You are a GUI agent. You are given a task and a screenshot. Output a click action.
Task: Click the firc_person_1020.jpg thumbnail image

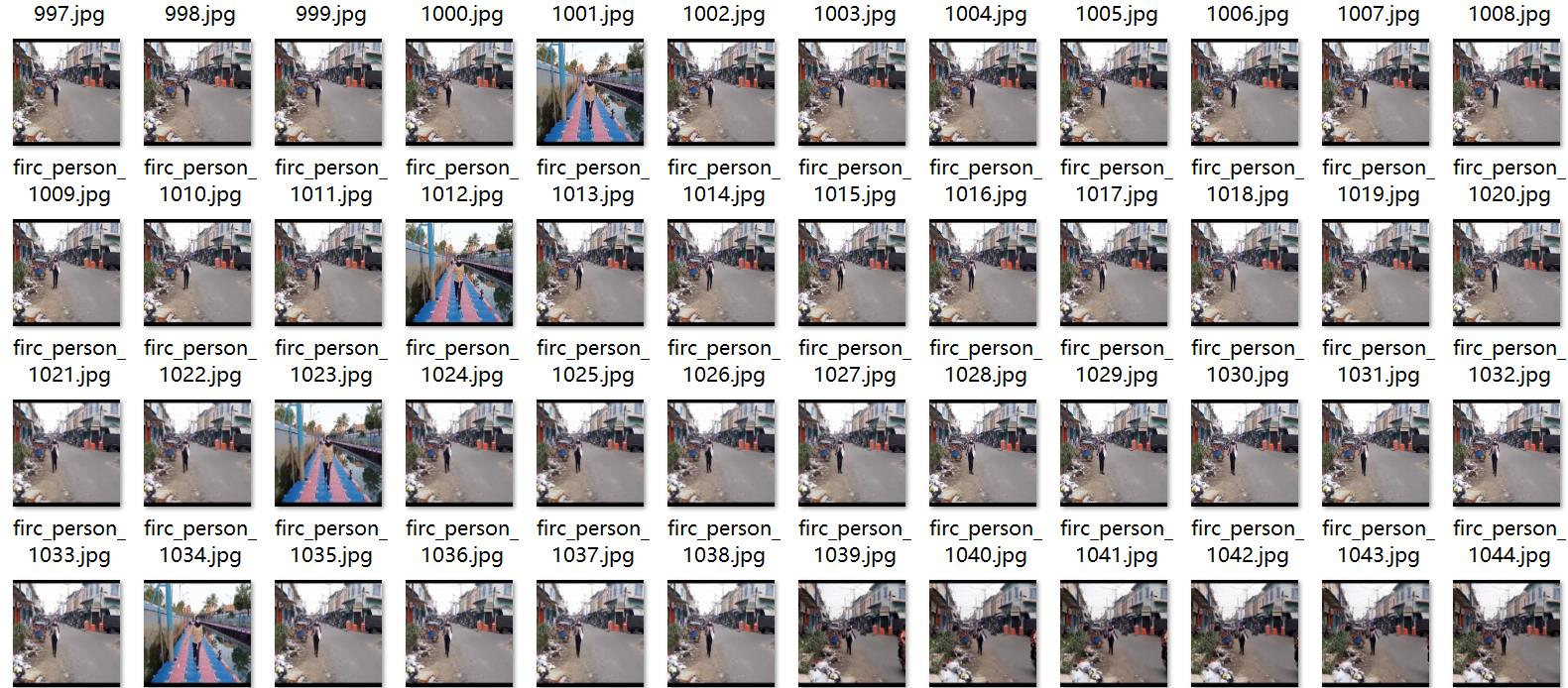point(1507,91)
